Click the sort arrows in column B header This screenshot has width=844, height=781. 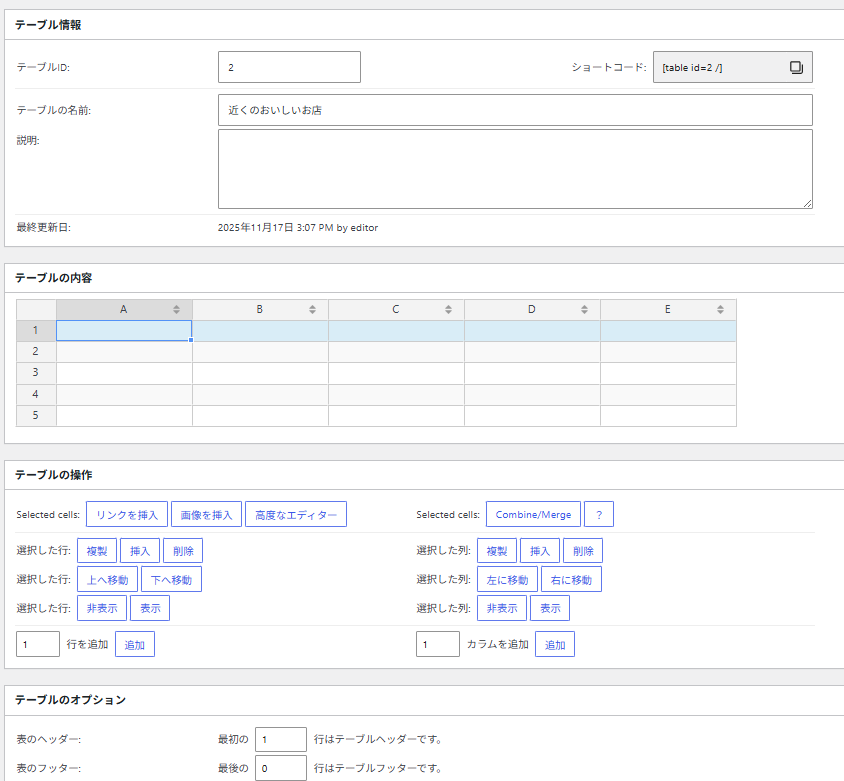312,310
